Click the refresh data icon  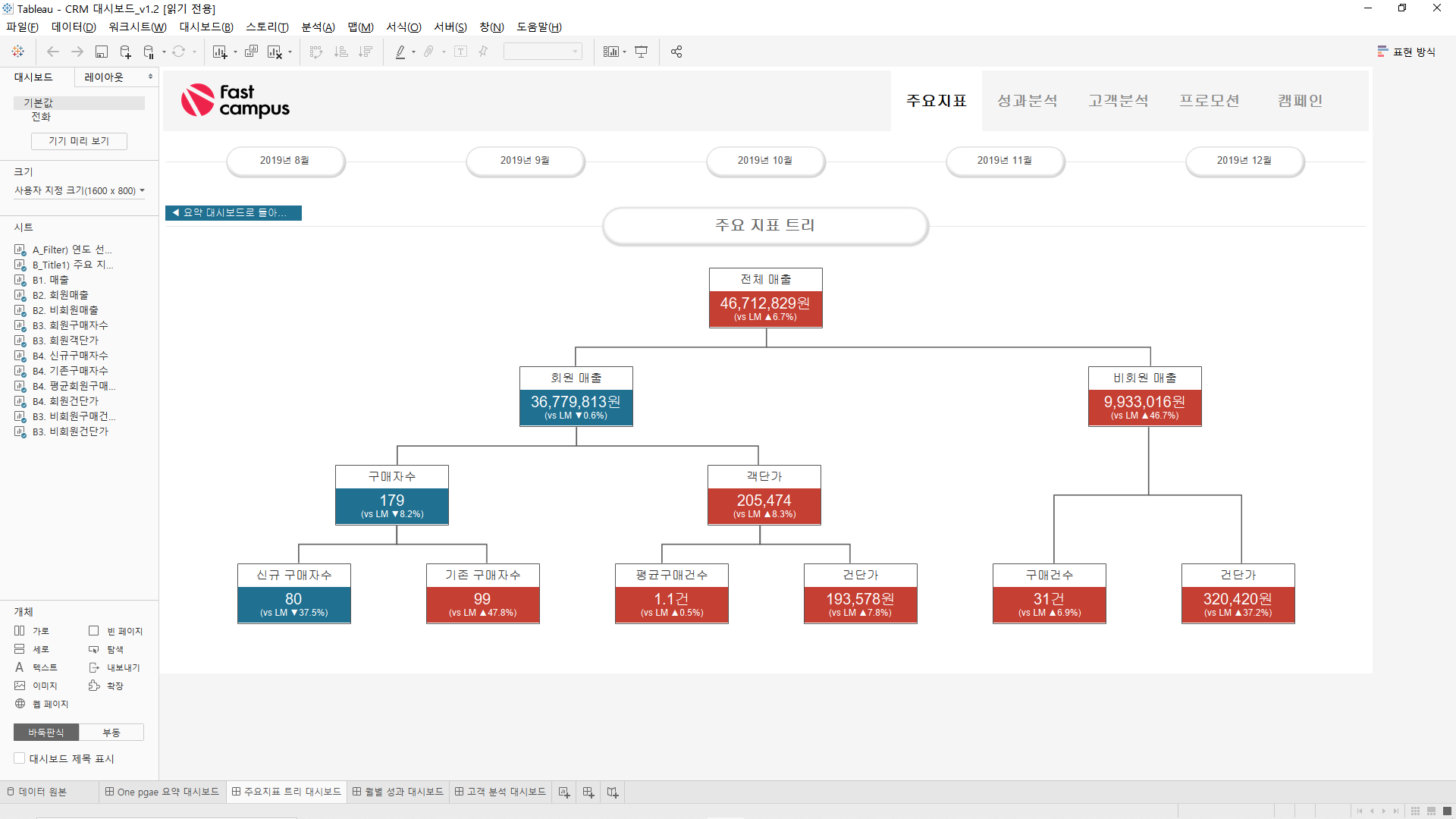pyautogui.click(x=179, y=52)
